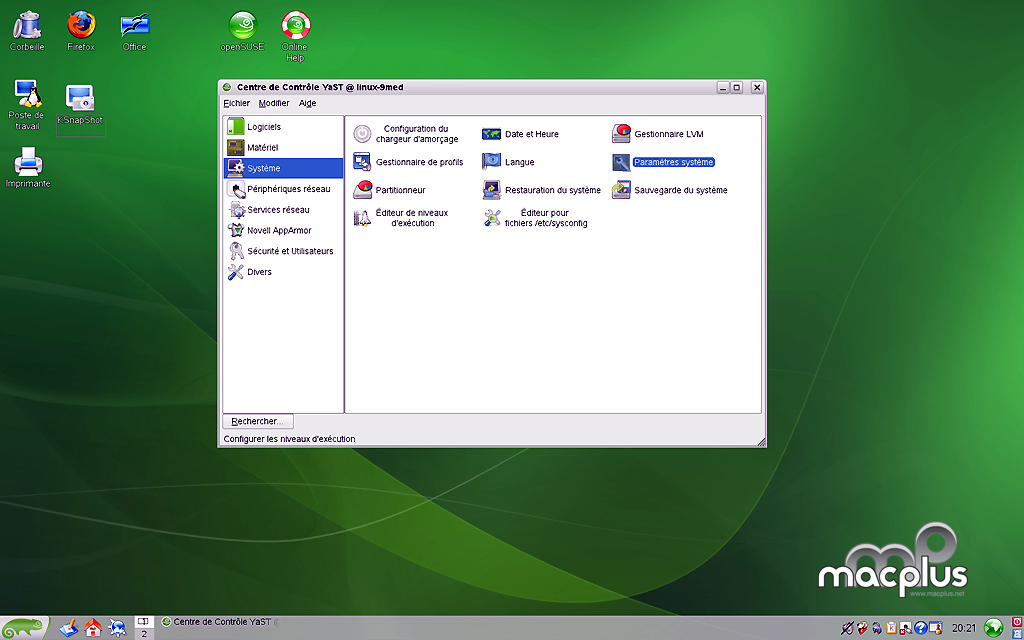This screenshot has width=1024, height=640.
Task: Launch Restauration du système
Action: [x=541, y=190]
